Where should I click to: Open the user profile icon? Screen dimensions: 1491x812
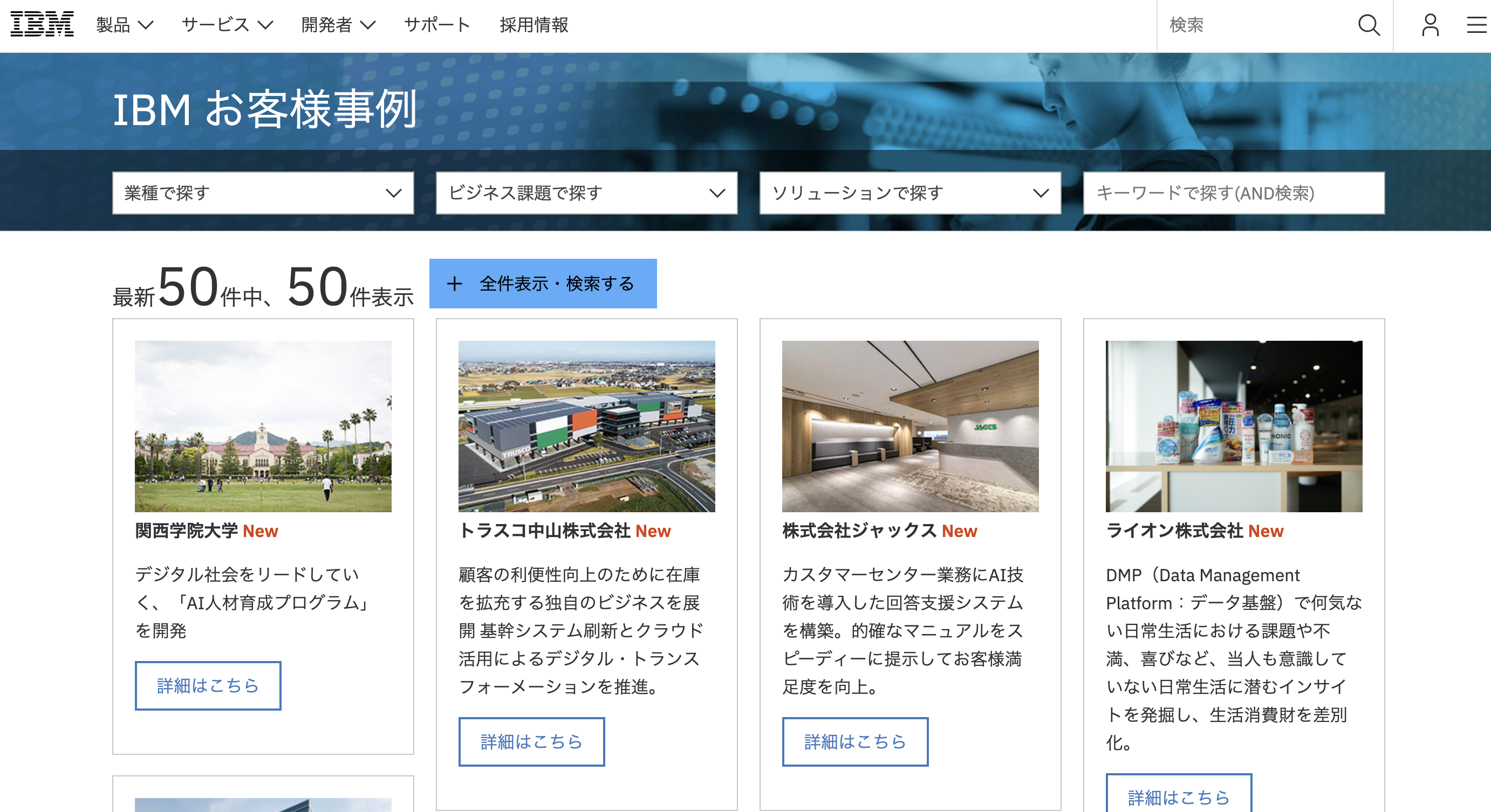pyautogui.click(x=1430, y=25)
